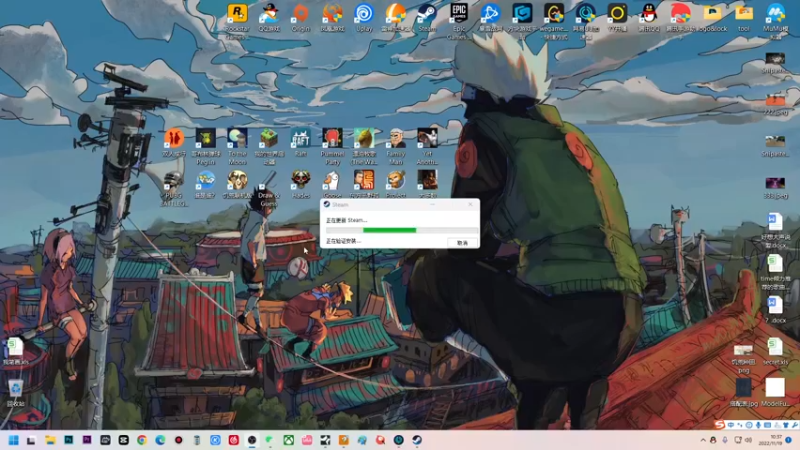Screen dimensions: 800x450
Task: Select the Raft game shortcut
Action: (x=301, y=143)
